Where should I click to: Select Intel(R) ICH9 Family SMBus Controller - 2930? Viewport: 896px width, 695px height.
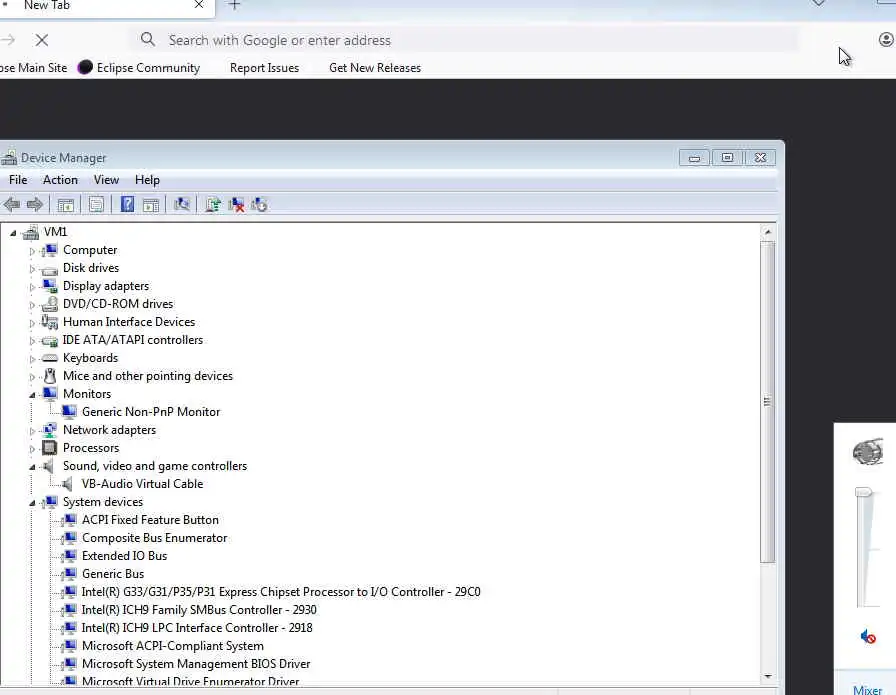coord(199,610)
